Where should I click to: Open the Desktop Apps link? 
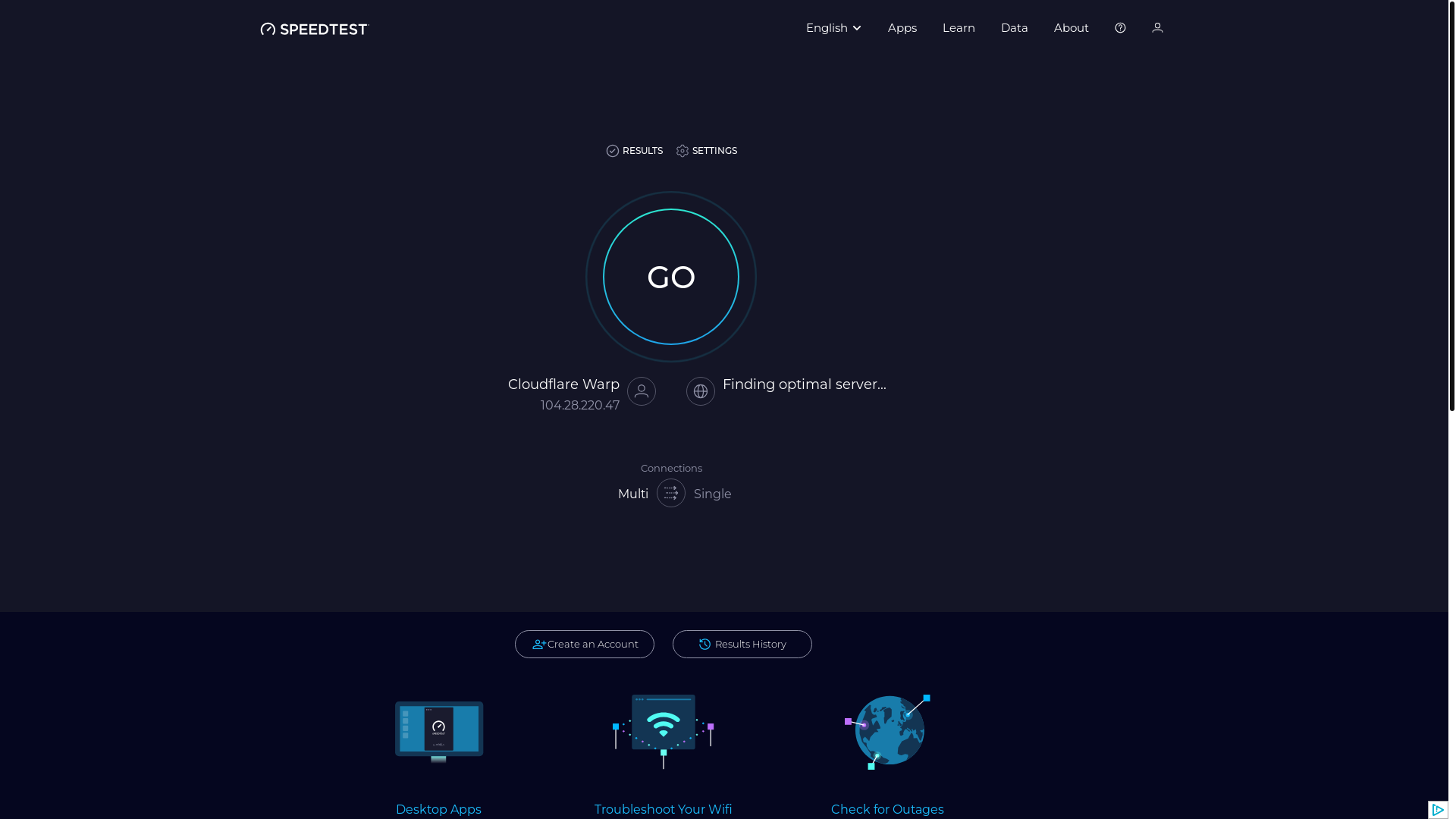[x=438, y=810]
